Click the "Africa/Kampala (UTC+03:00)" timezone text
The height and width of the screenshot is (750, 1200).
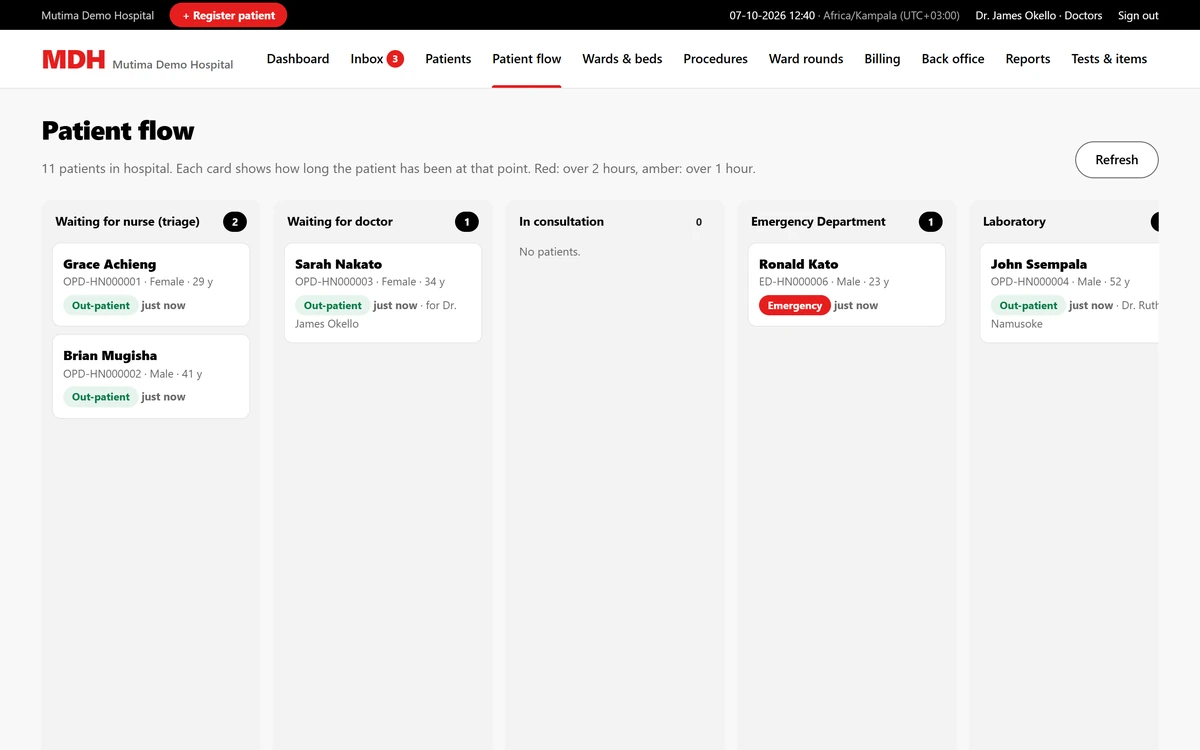click(891, 15)
